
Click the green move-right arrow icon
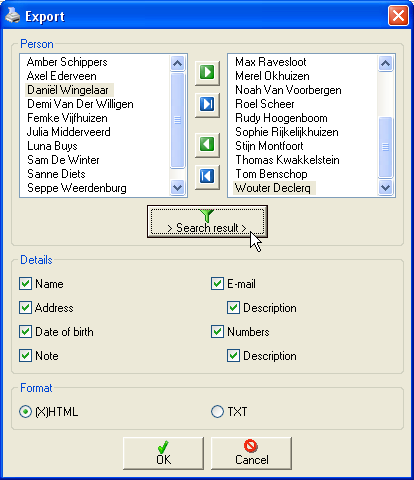(x=207, y=73)
